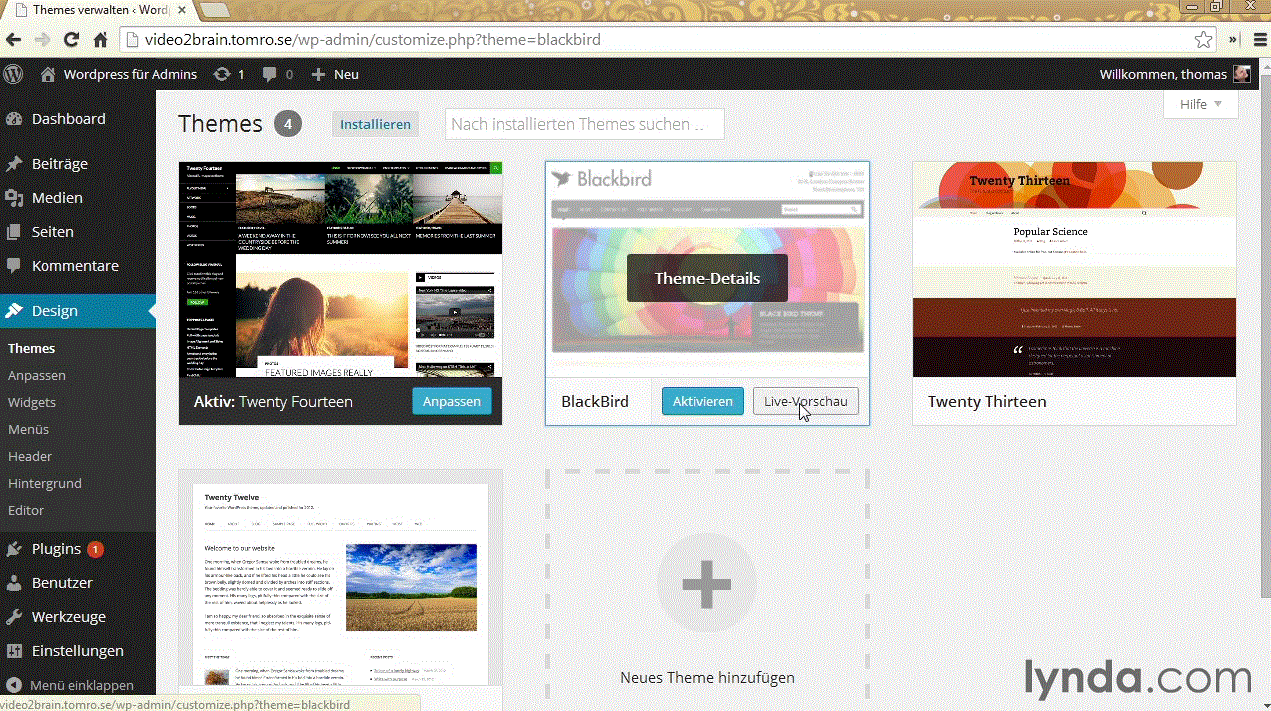Click the Installieren button

375,124
